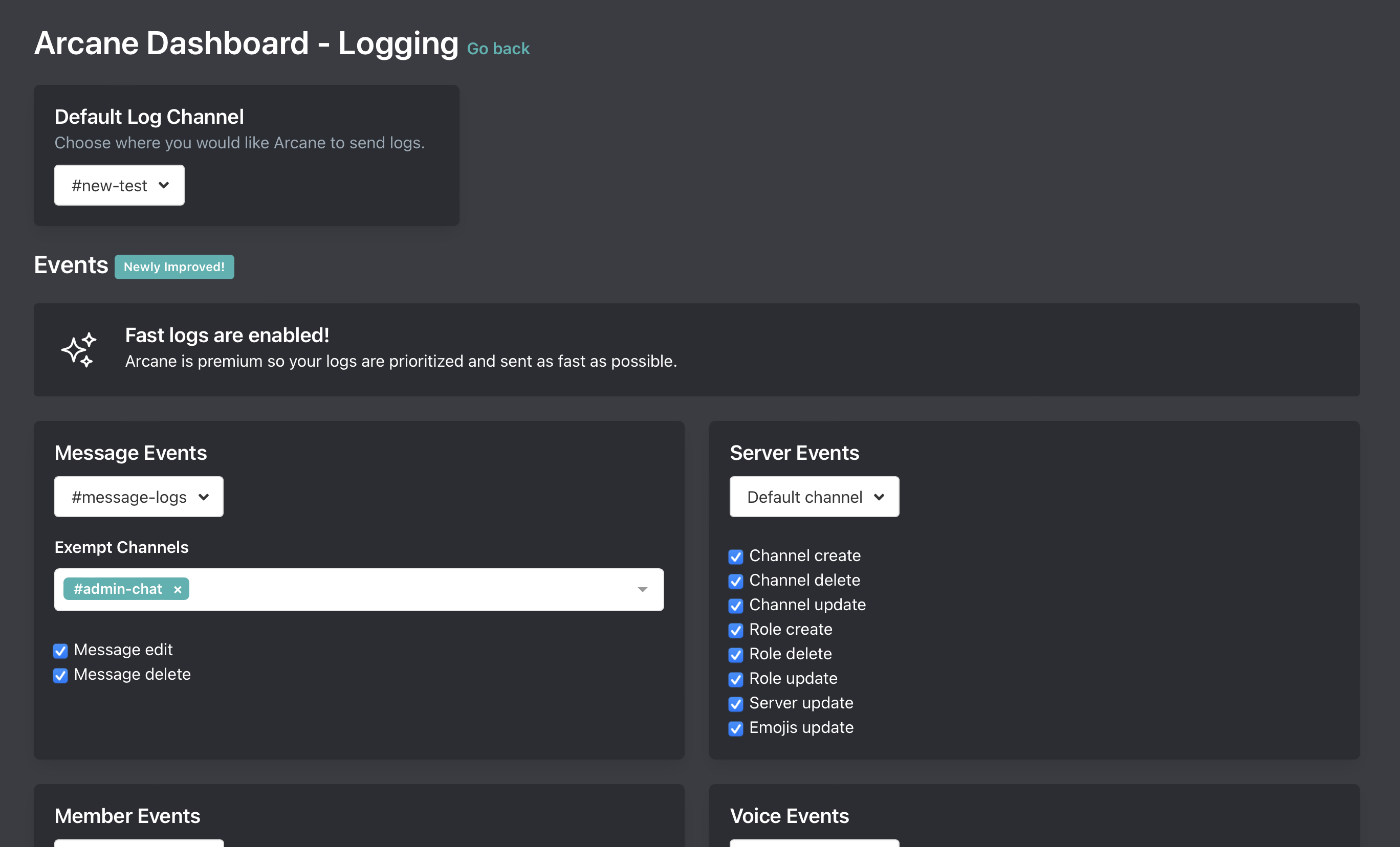Viewport: 1400px width, 847px height.
Task: Disable Role create logging
Action: [735, 630]
